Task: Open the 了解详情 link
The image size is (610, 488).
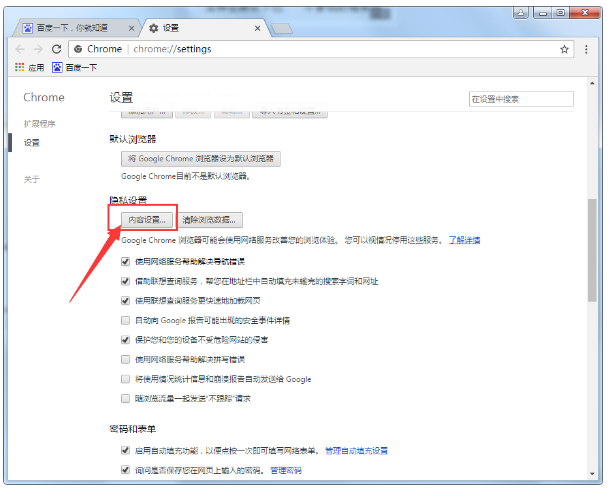Action: tap(465, 240)
